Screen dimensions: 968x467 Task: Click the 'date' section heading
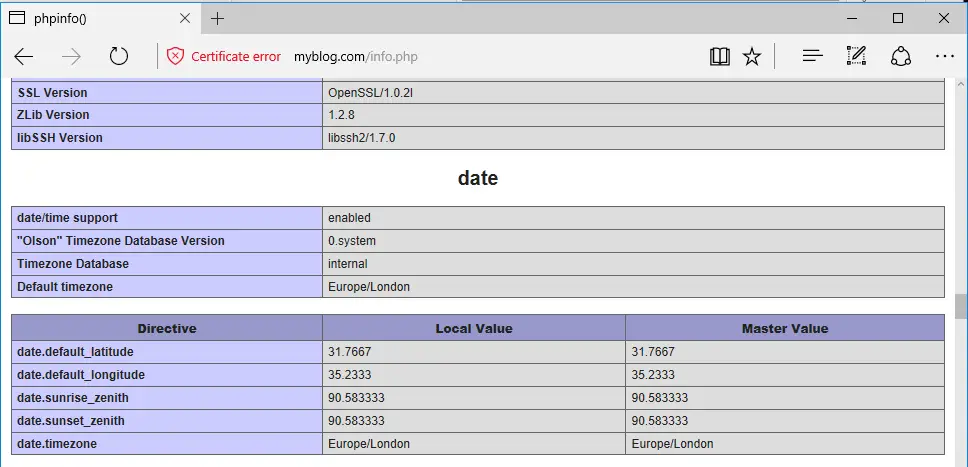(478, 179)
